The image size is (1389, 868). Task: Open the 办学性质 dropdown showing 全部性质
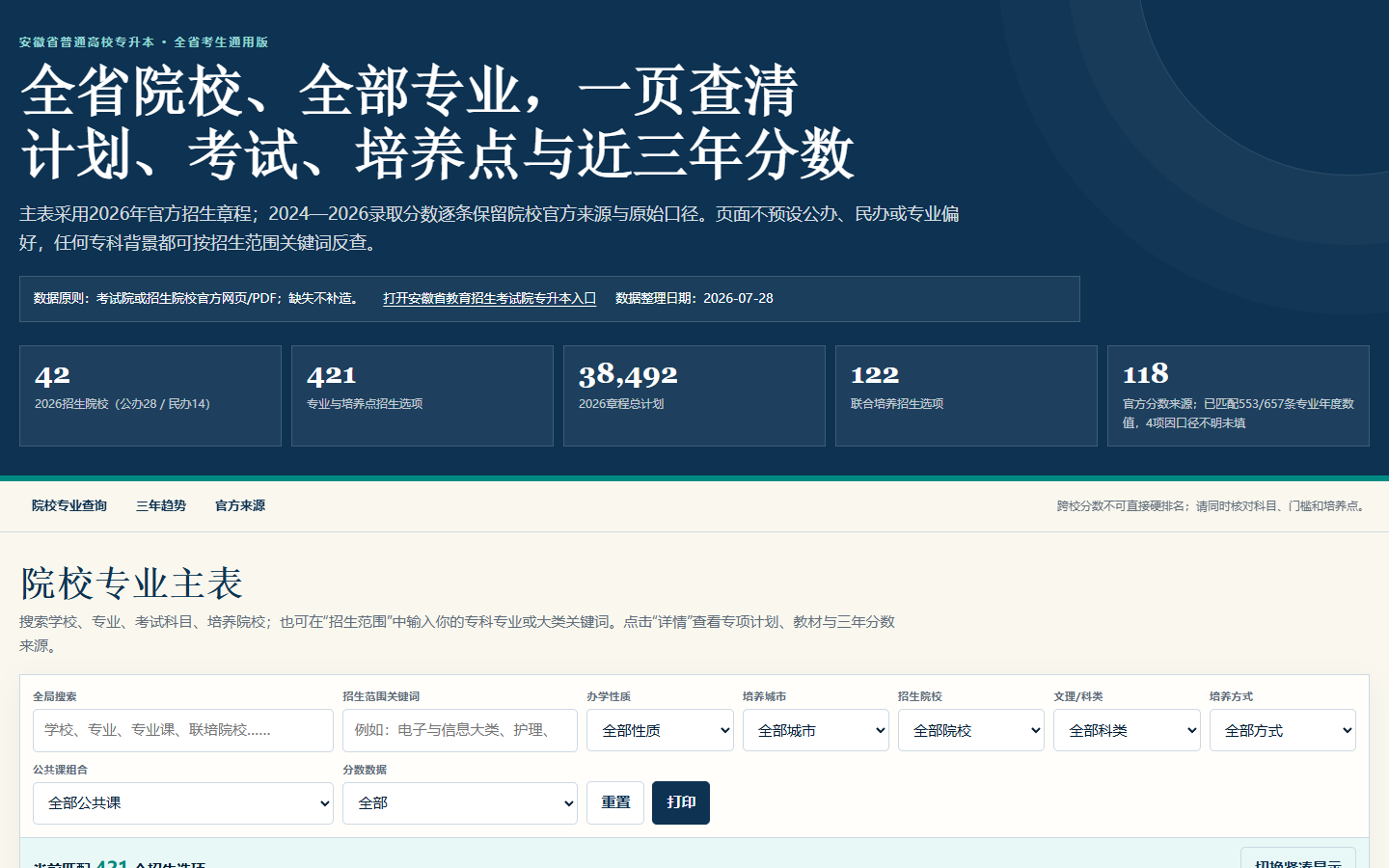(660, 730)
